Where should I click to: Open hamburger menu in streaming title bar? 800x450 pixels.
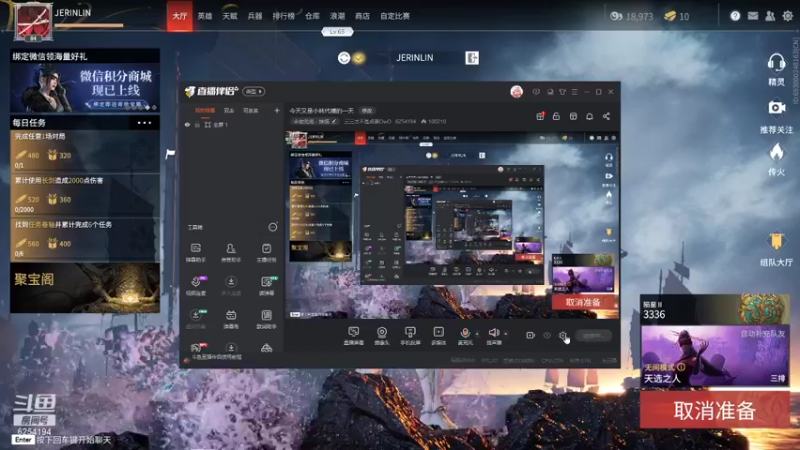(574, 92)
